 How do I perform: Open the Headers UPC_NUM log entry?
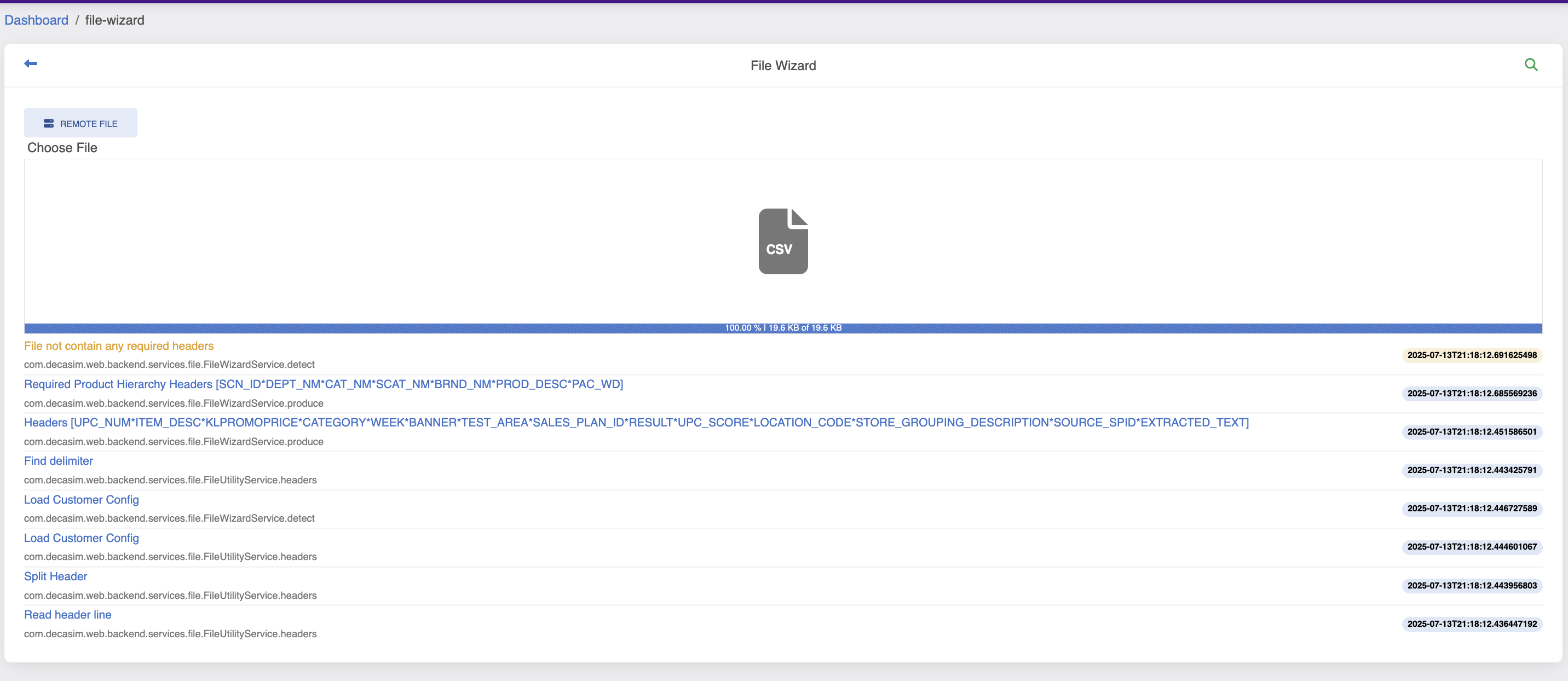click(x=636, y=423)
